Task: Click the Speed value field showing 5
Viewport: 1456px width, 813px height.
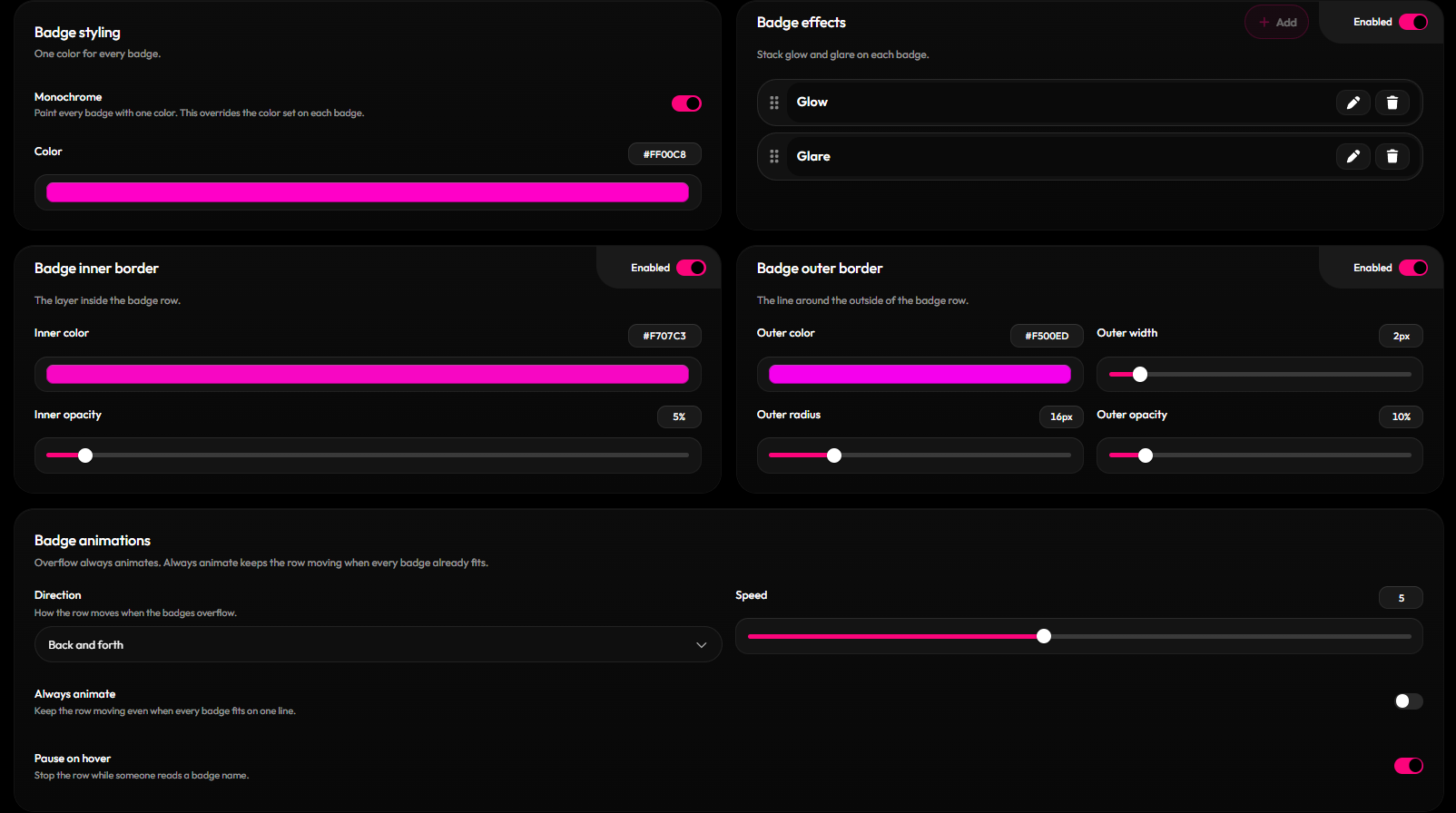Action: pos(1401,598)
